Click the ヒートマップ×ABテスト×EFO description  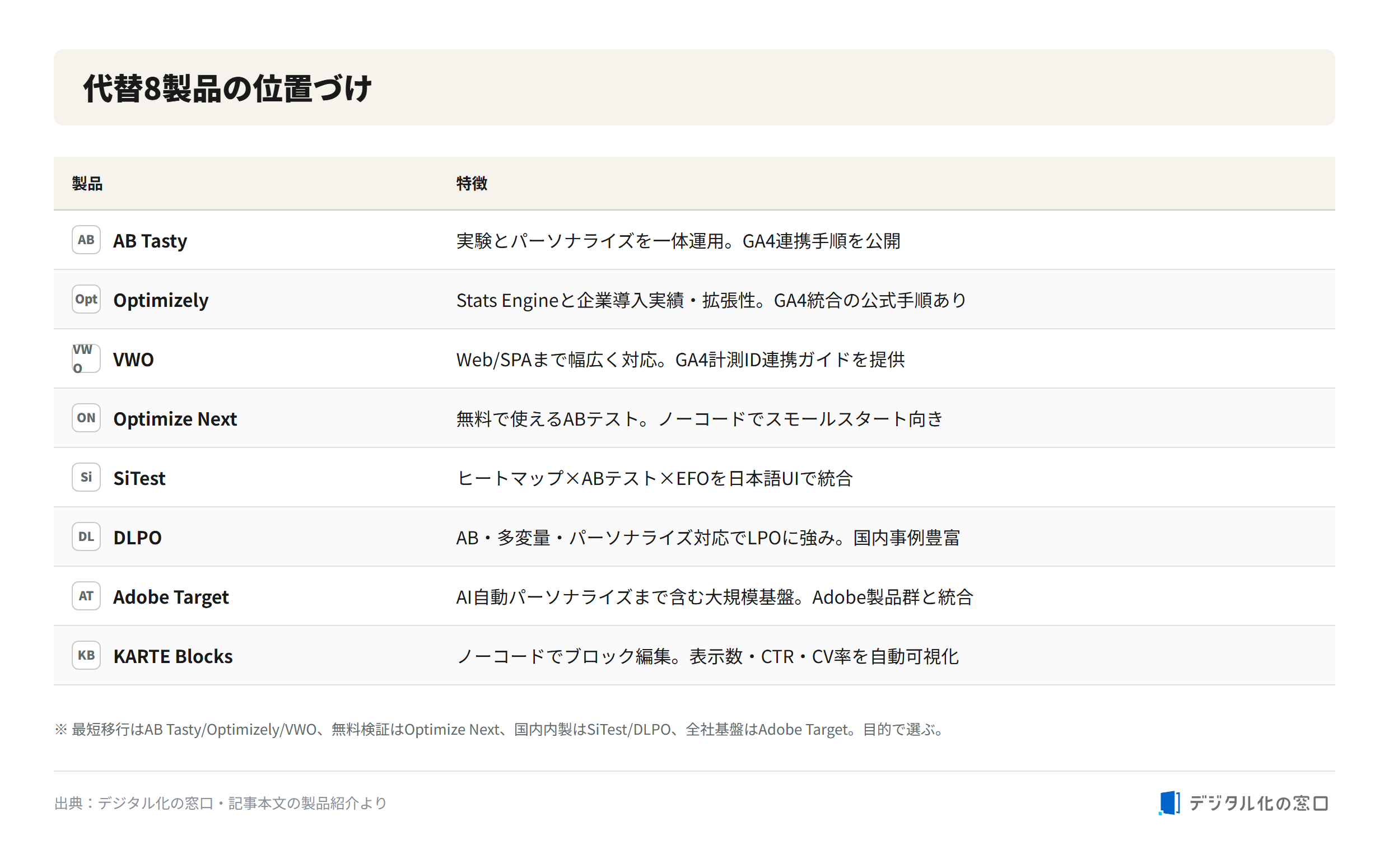coord(654,478)
